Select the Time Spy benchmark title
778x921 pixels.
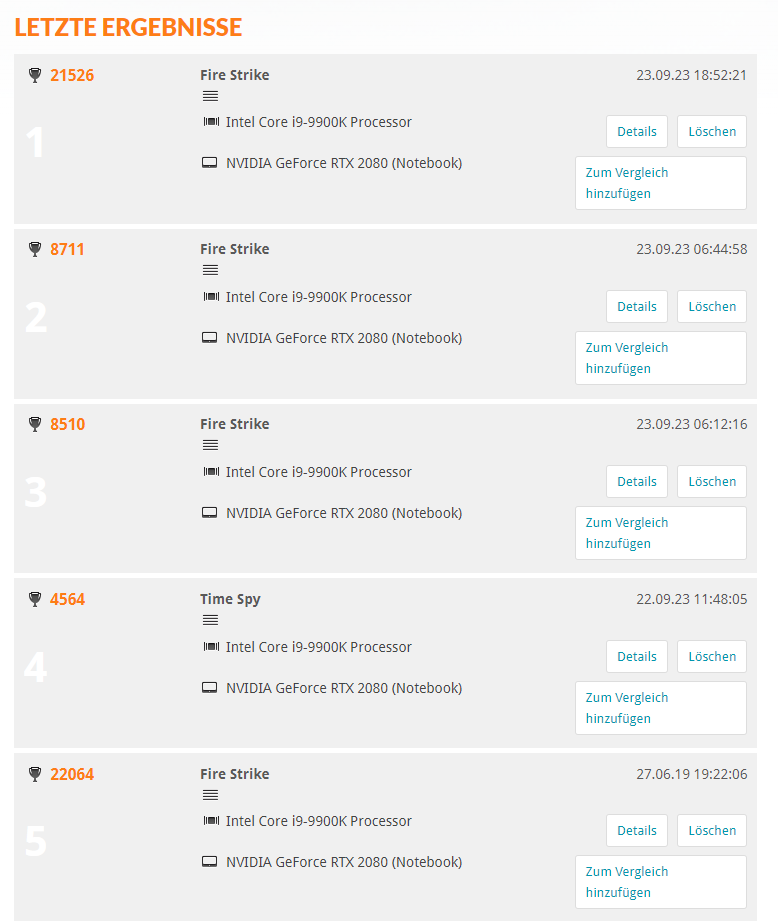click(230, 599)
